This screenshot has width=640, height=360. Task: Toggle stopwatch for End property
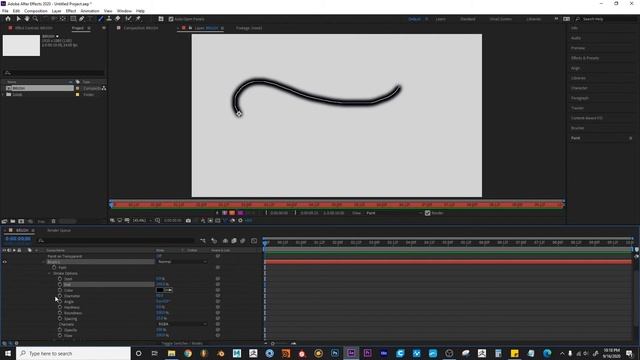pyautogui.click(x=60, y=284)
